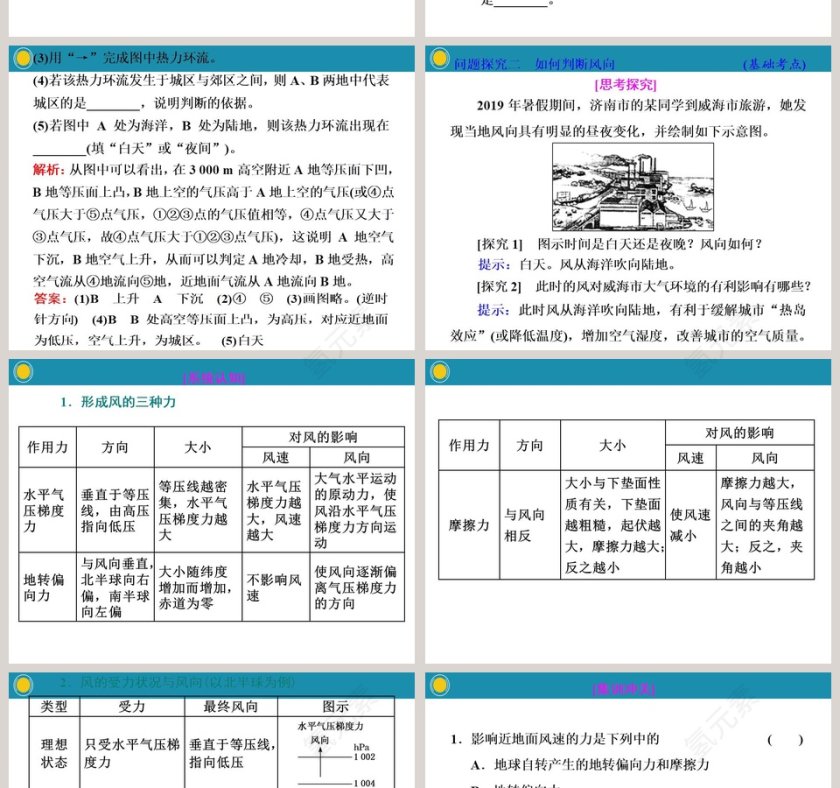Select the yellow circle icon beside [系统认知] header
Image resolution: width=840 pixels, height=788 pixels.
click(22, 376)
